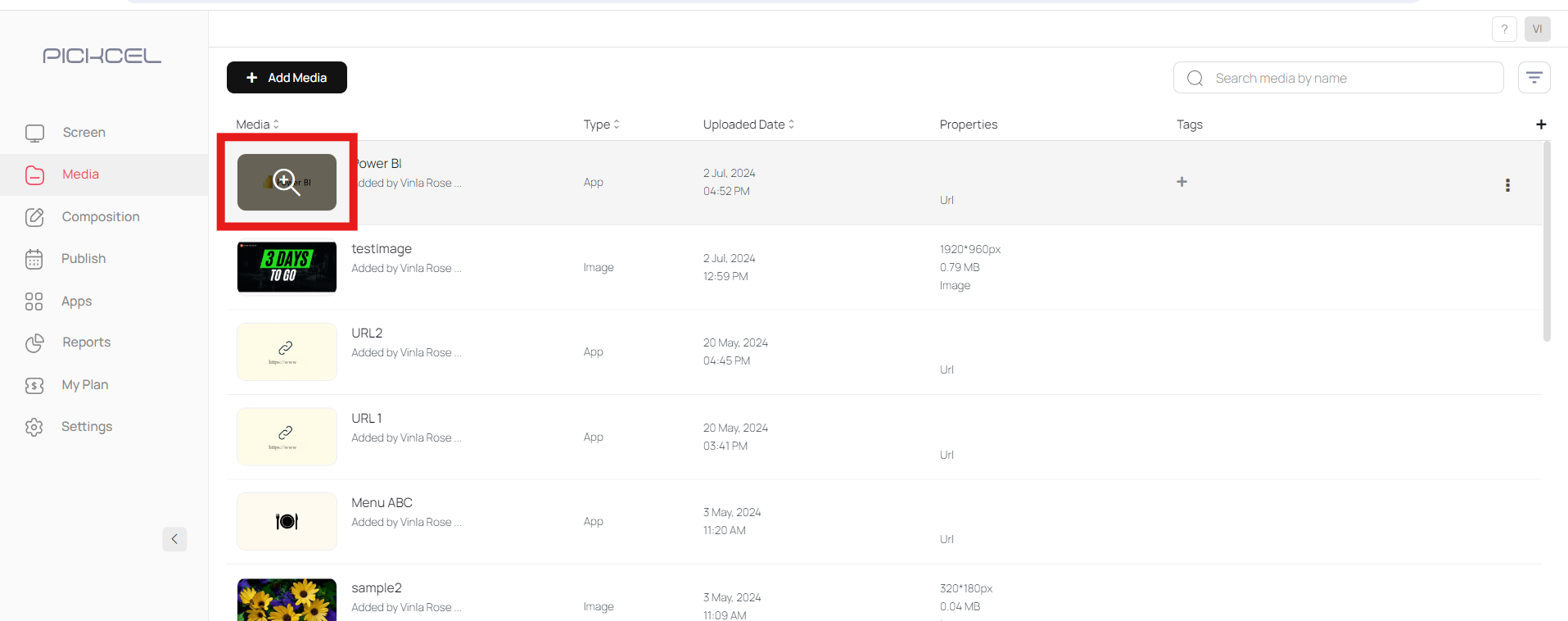The width and height of the screenshot is (1568, 621).
Task: Open the Composition panel
Action: click(x=99, y=216)
